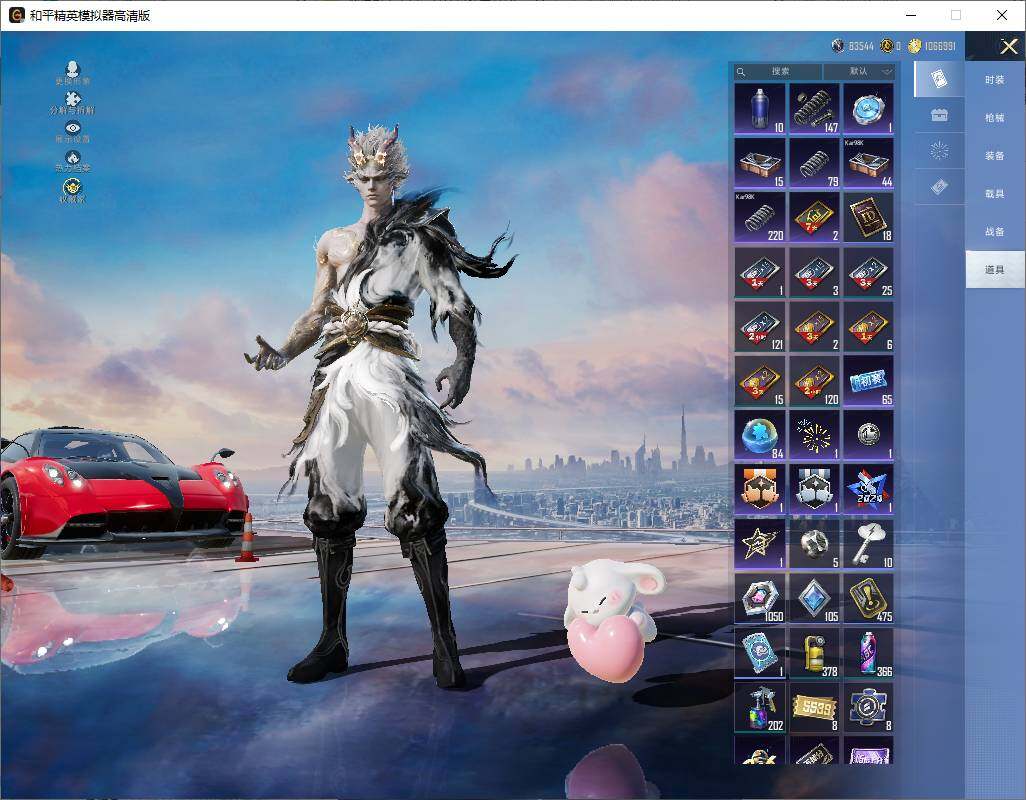Select the spray paint item (202)

[760, 707]
